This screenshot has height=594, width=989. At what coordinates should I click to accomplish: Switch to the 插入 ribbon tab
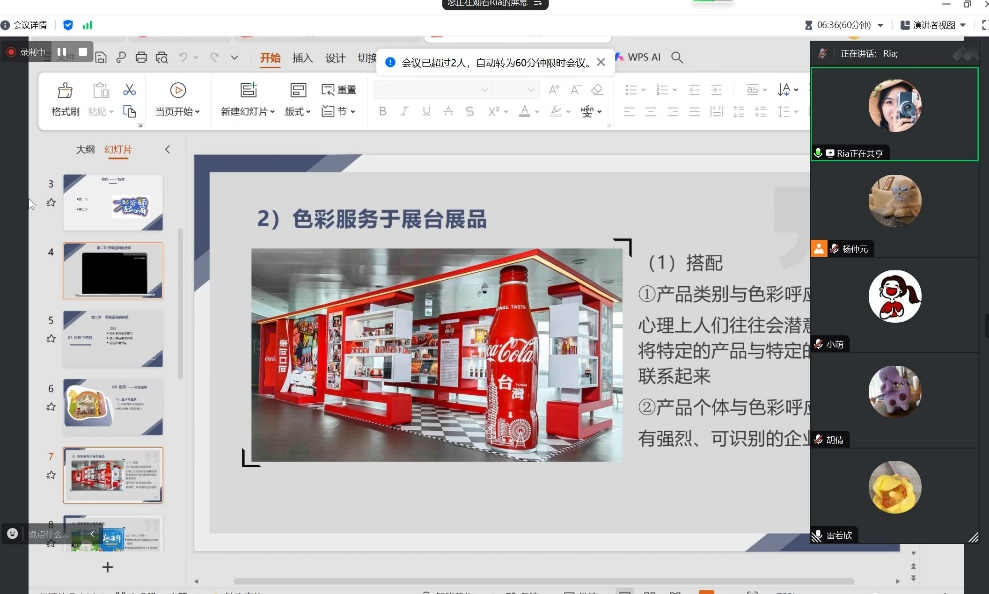tap(303, 58)
